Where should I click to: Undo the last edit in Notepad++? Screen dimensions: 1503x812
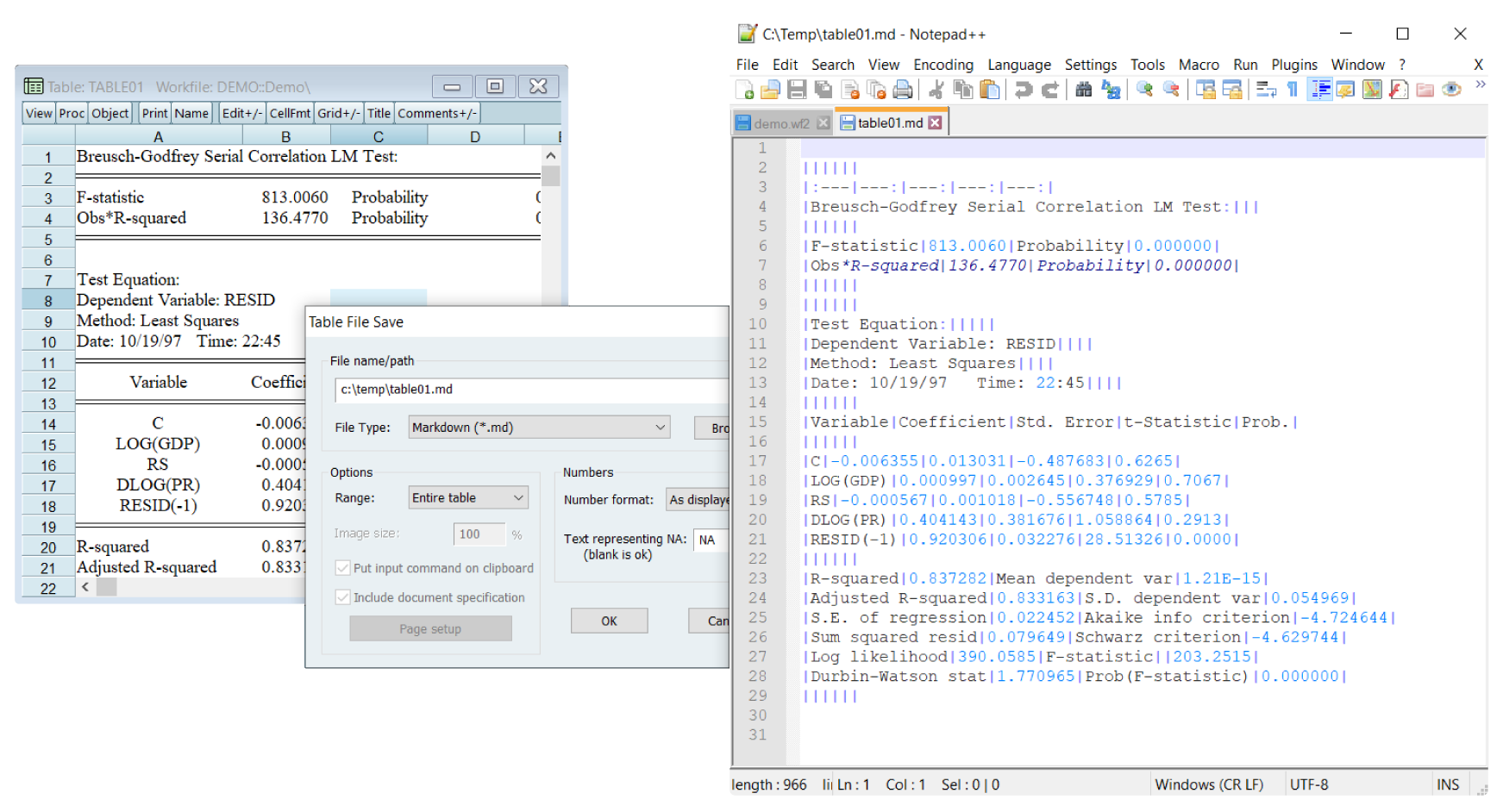click(1024, 90)
